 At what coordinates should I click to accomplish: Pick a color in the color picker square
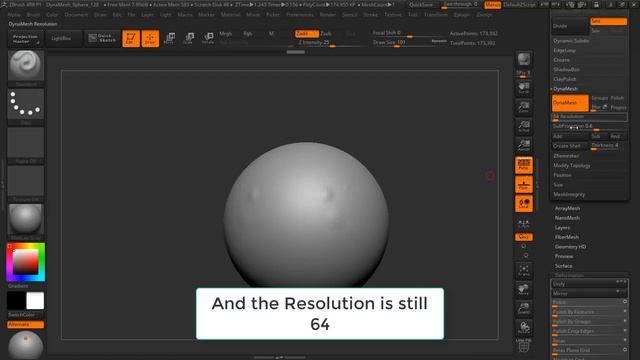point(26,262)
